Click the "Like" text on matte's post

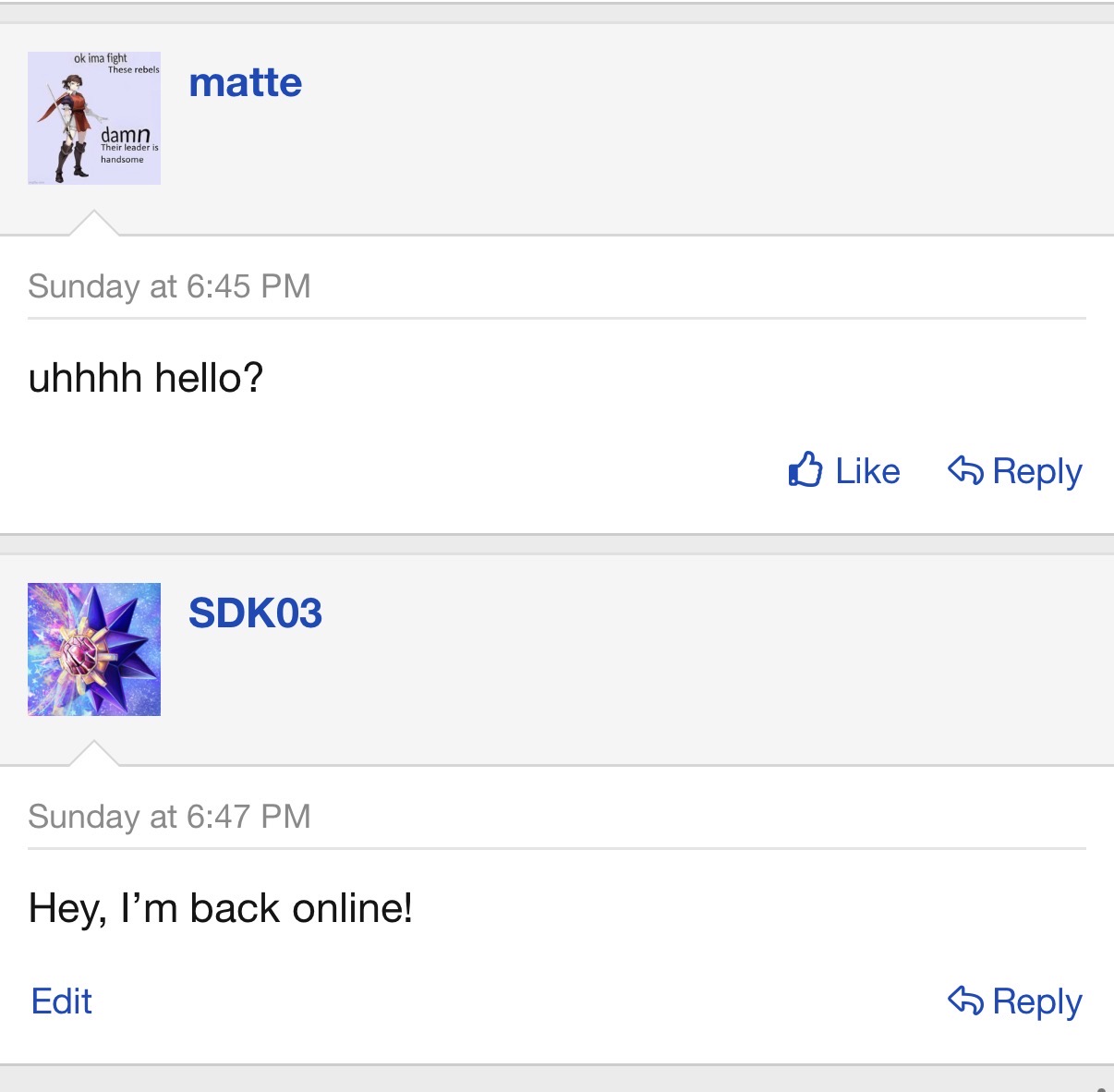click(867, 471)
